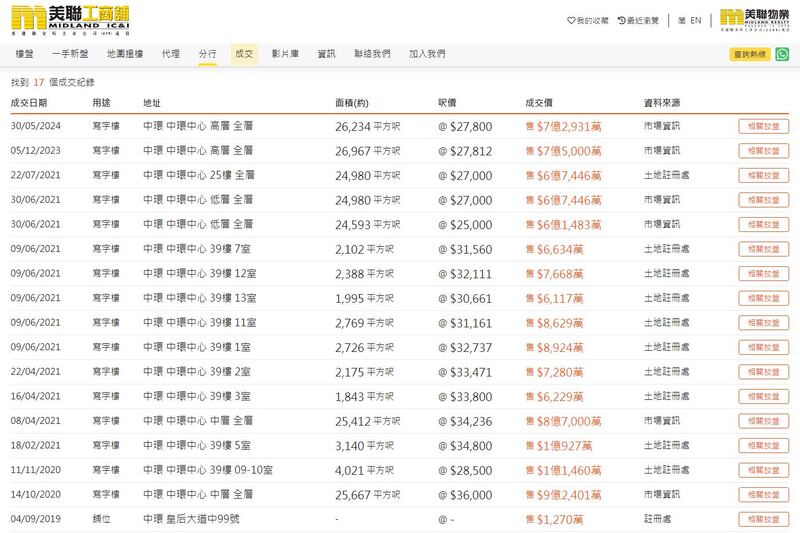
Task: Select price 售 $1,270萬
Action: tap(554, 520)
